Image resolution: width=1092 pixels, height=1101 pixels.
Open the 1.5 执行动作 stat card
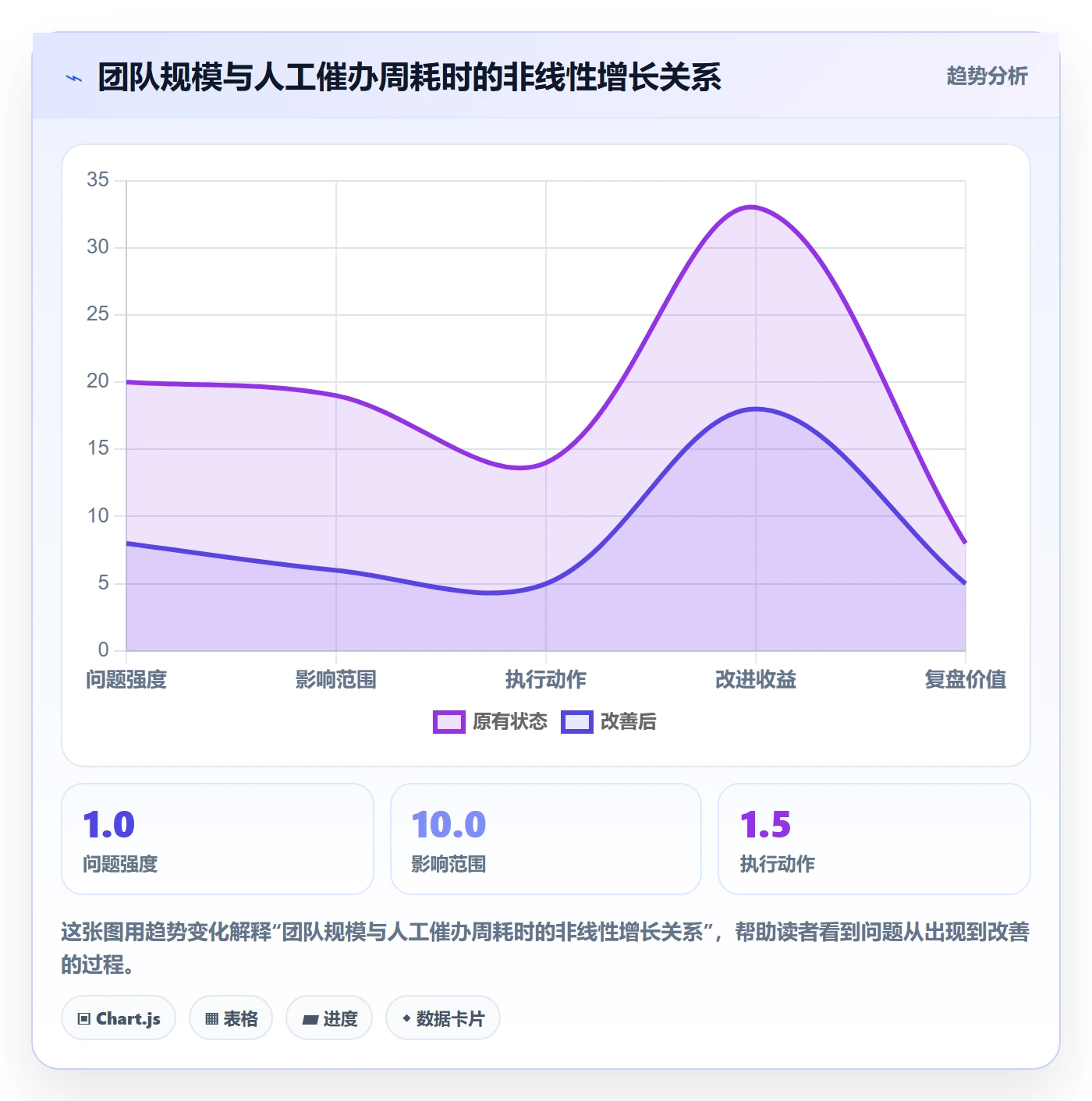(x=874, y=839)
